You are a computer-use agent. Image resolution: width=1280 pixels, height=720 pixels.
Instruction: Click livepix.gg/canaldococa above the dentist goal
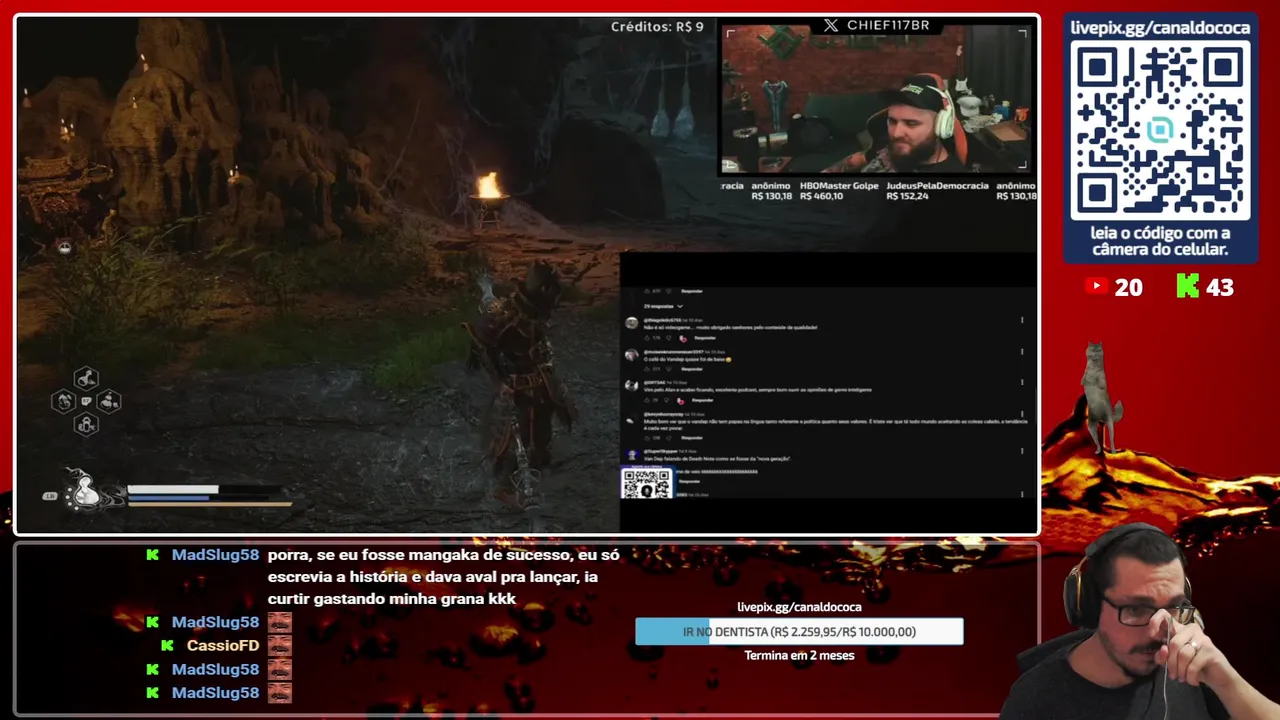pos(799,607)
